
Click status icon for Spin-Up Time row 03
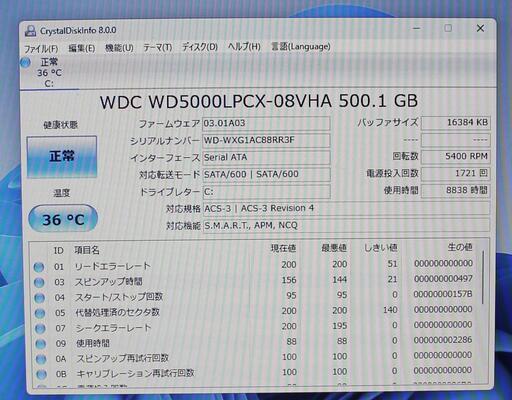pos(39,282)
